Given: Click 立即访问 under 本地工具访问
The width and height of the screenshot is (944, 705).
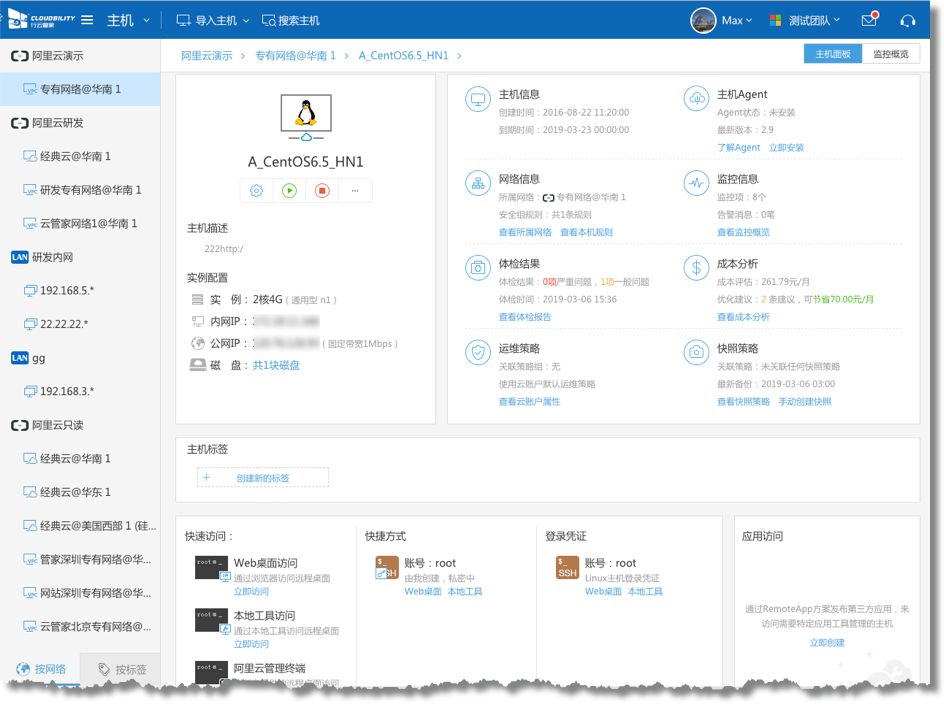Looking at the screenshot, I should (x=251, y=644).
